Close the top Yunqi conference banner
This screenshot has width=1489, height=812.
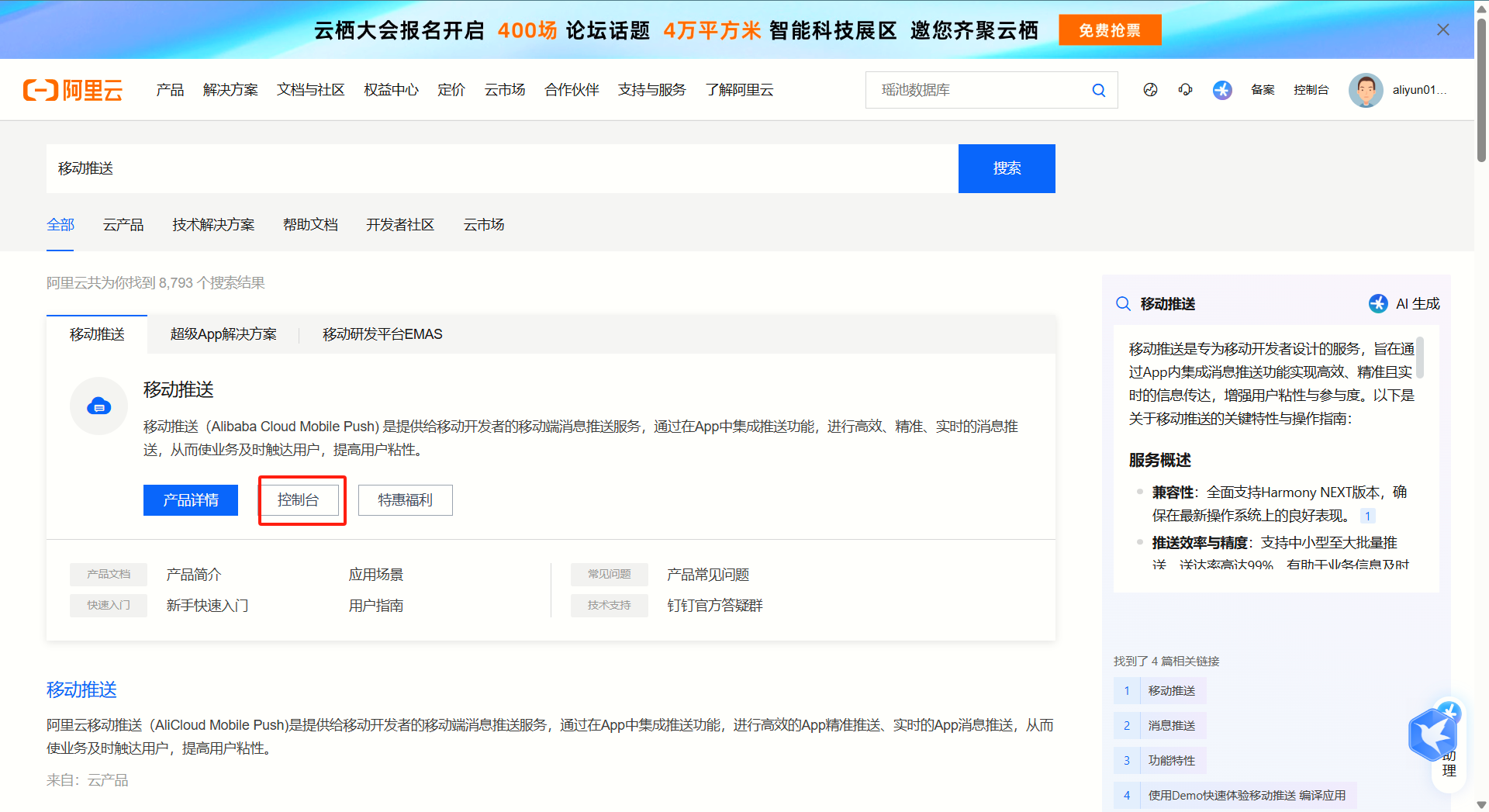click(x=1442, y=29)
